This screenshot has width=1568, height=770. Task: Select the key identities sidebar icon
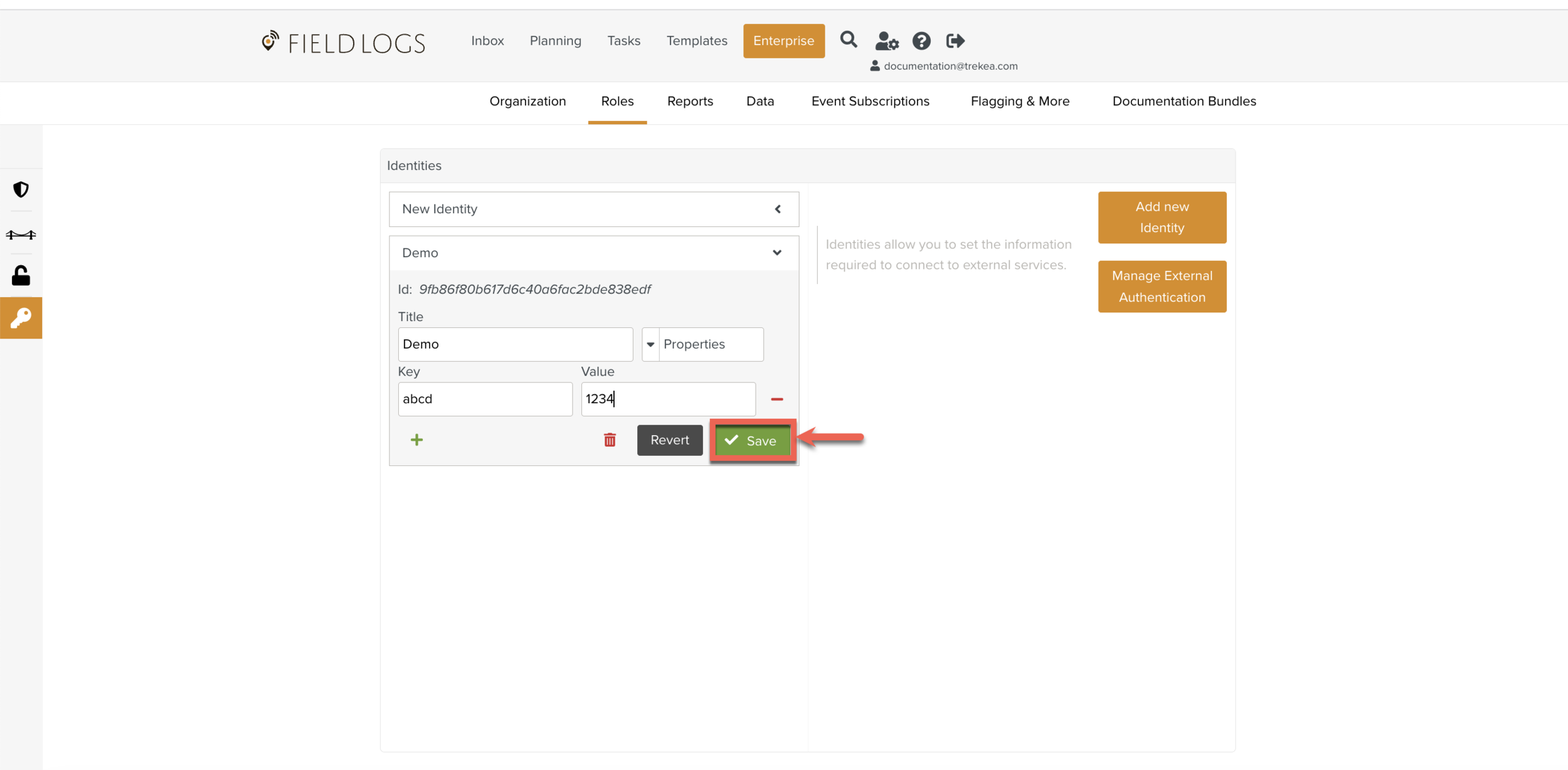click(21, 318)
